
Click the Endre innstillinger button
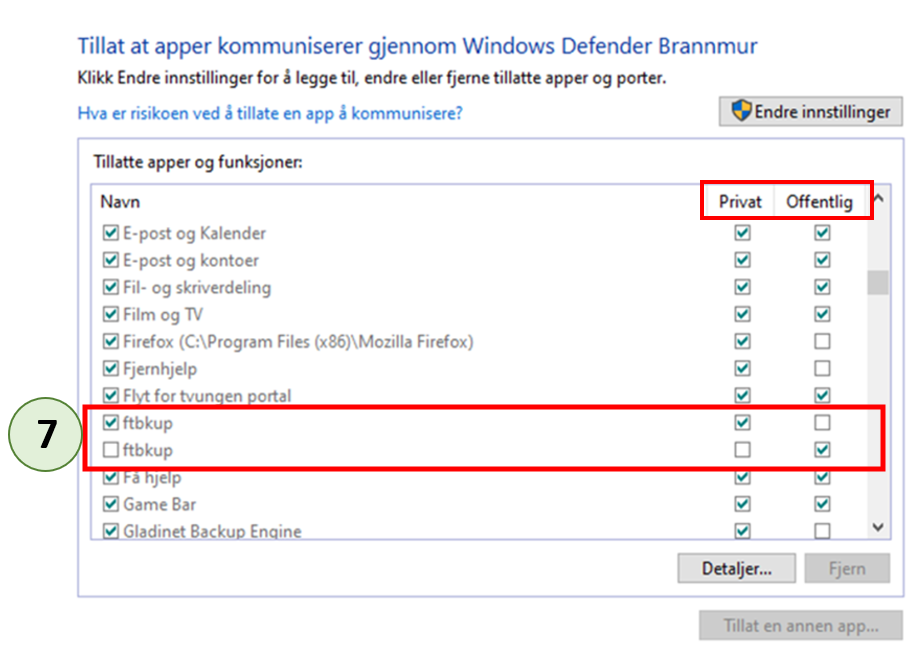tap(811, 111)
